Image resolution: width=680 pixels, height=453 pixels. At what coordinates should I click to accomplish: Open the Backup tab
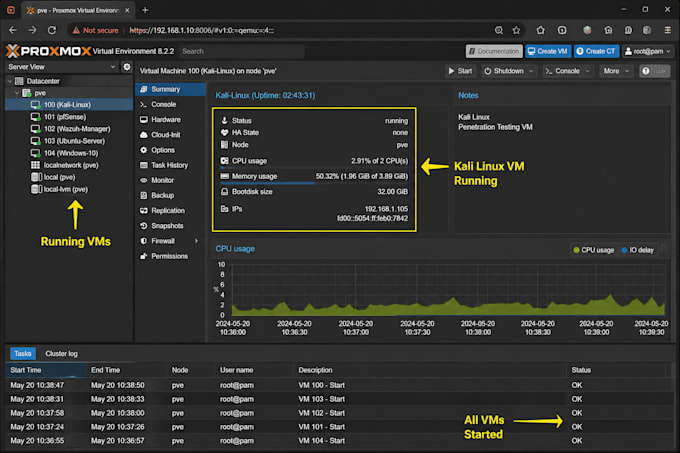pos(170,195)
